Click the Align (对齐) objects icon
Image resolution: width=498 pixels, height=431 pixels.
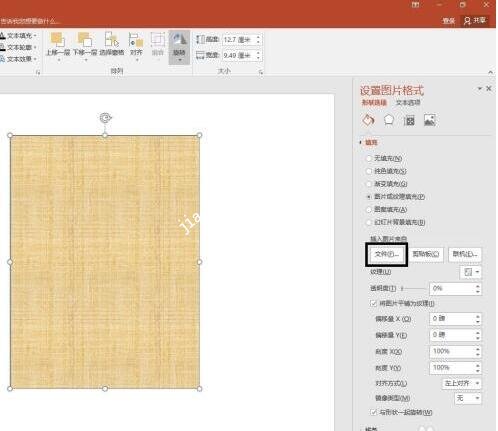pyautogui.click(x=136, y=39)
